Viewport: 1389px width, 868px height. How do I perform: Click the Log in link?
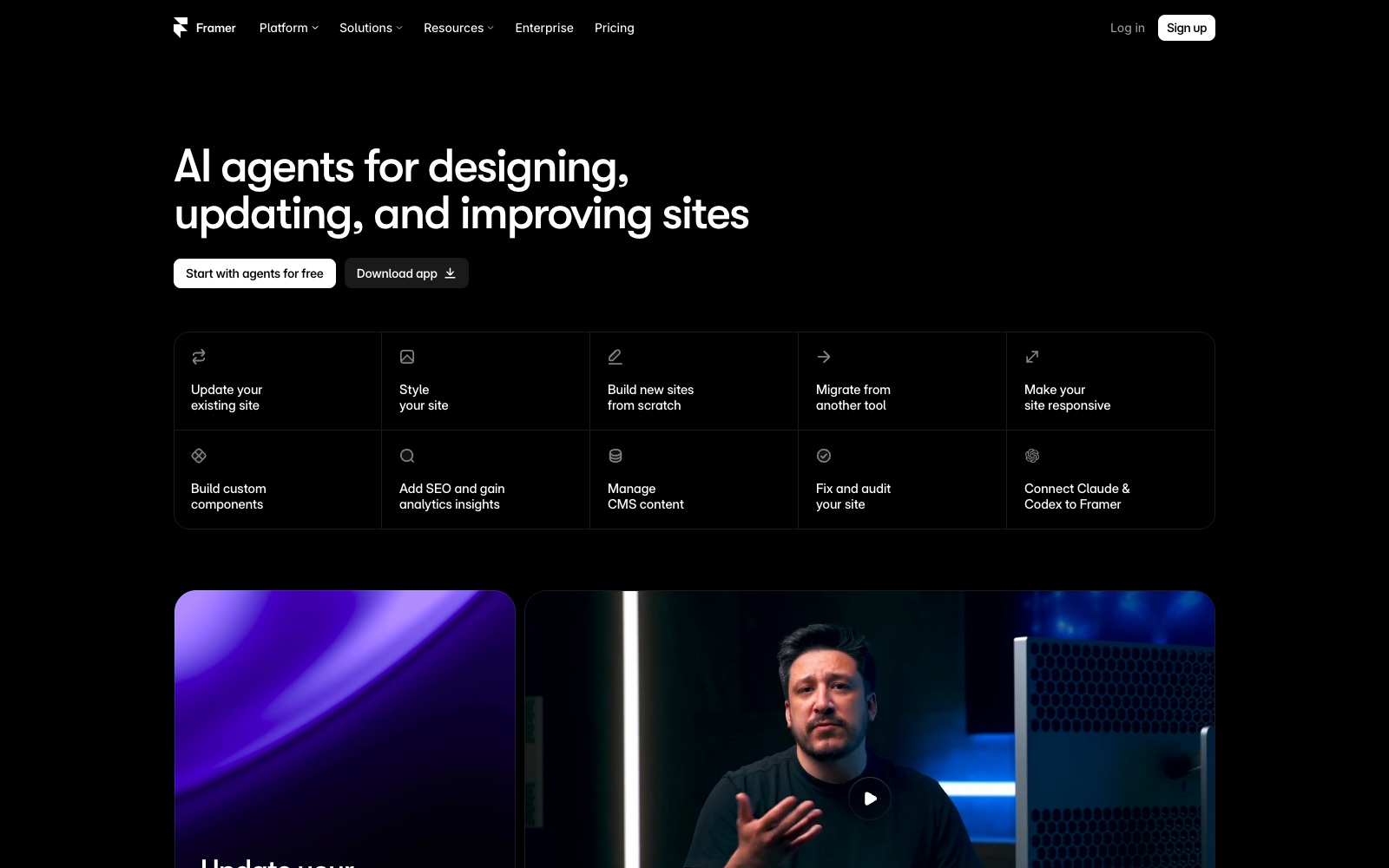click(x=1127, y=28)
